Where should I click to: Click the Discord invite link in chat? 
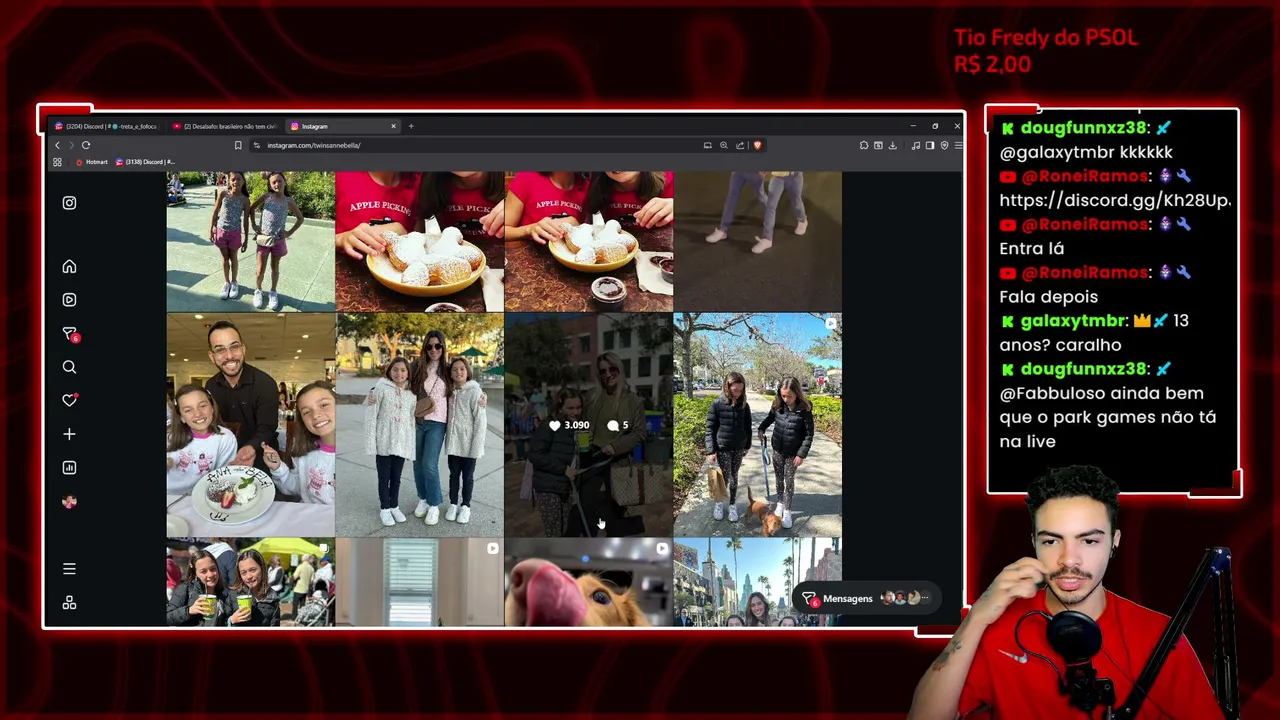pos(1115,200)
